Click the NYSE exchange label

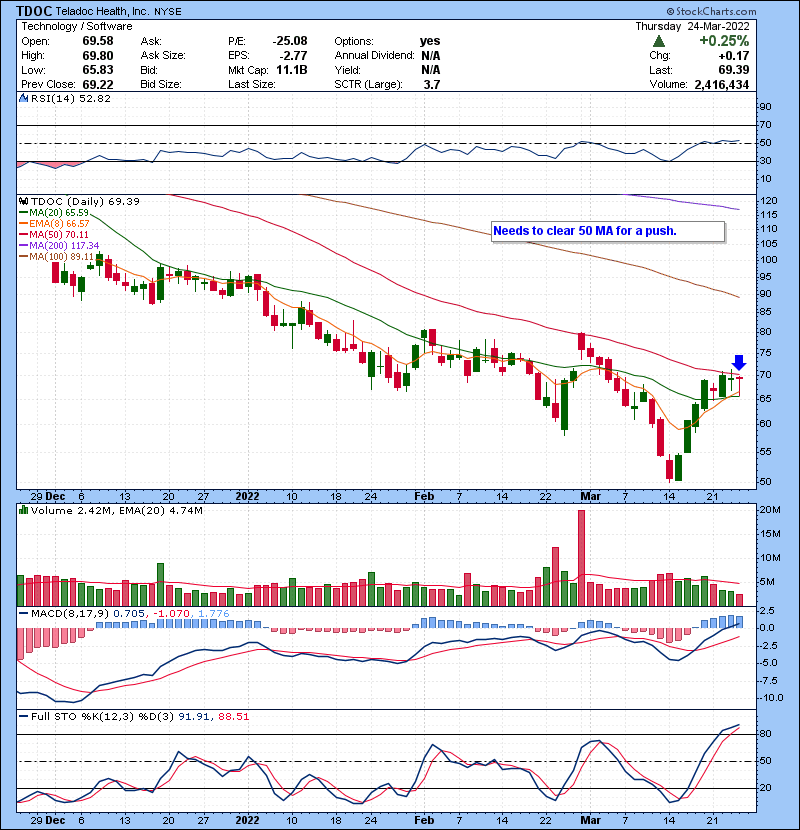(x=167, y=12)
